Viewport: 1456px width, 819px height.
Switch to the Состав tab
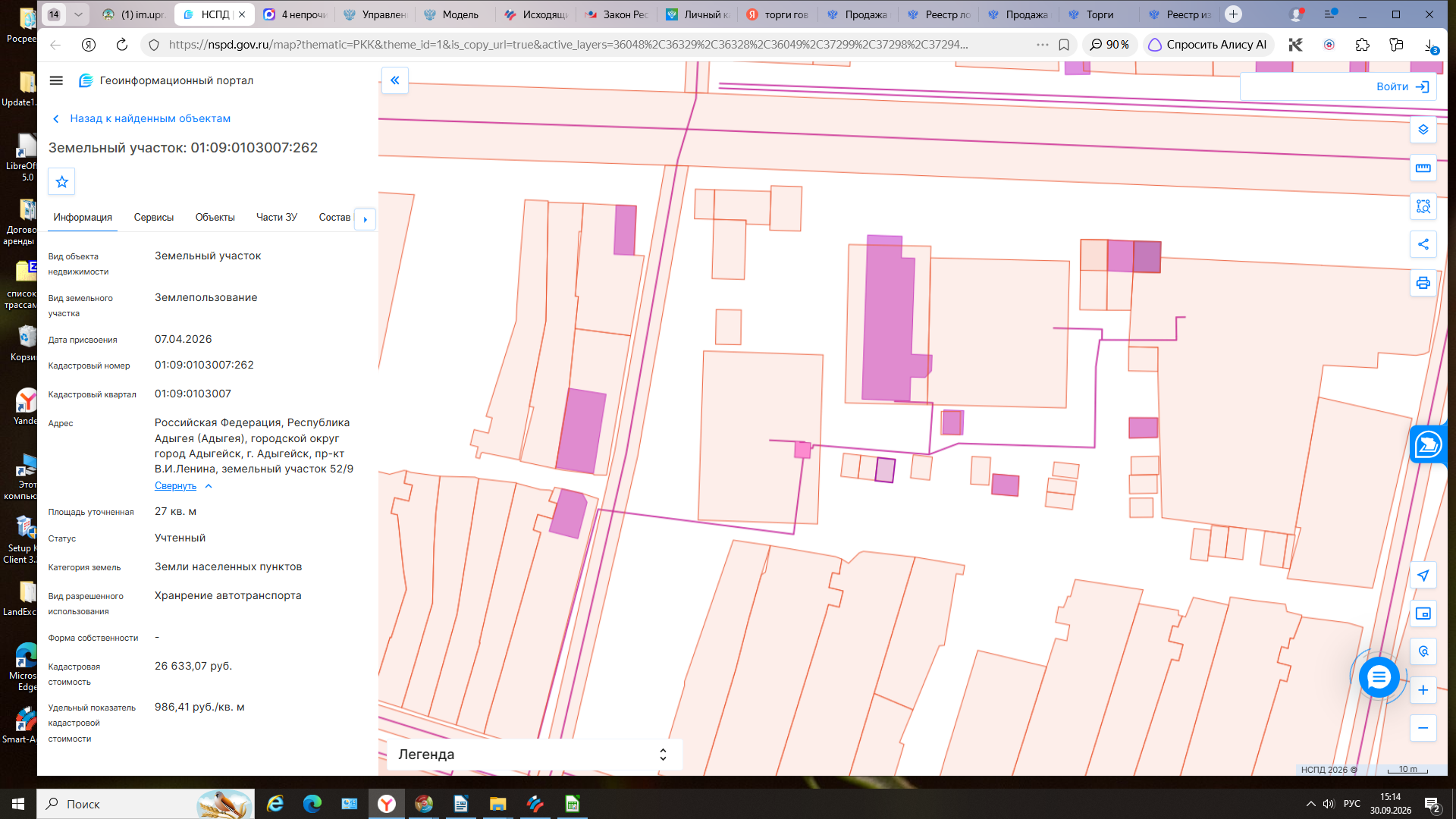click(x=334, y=218)
